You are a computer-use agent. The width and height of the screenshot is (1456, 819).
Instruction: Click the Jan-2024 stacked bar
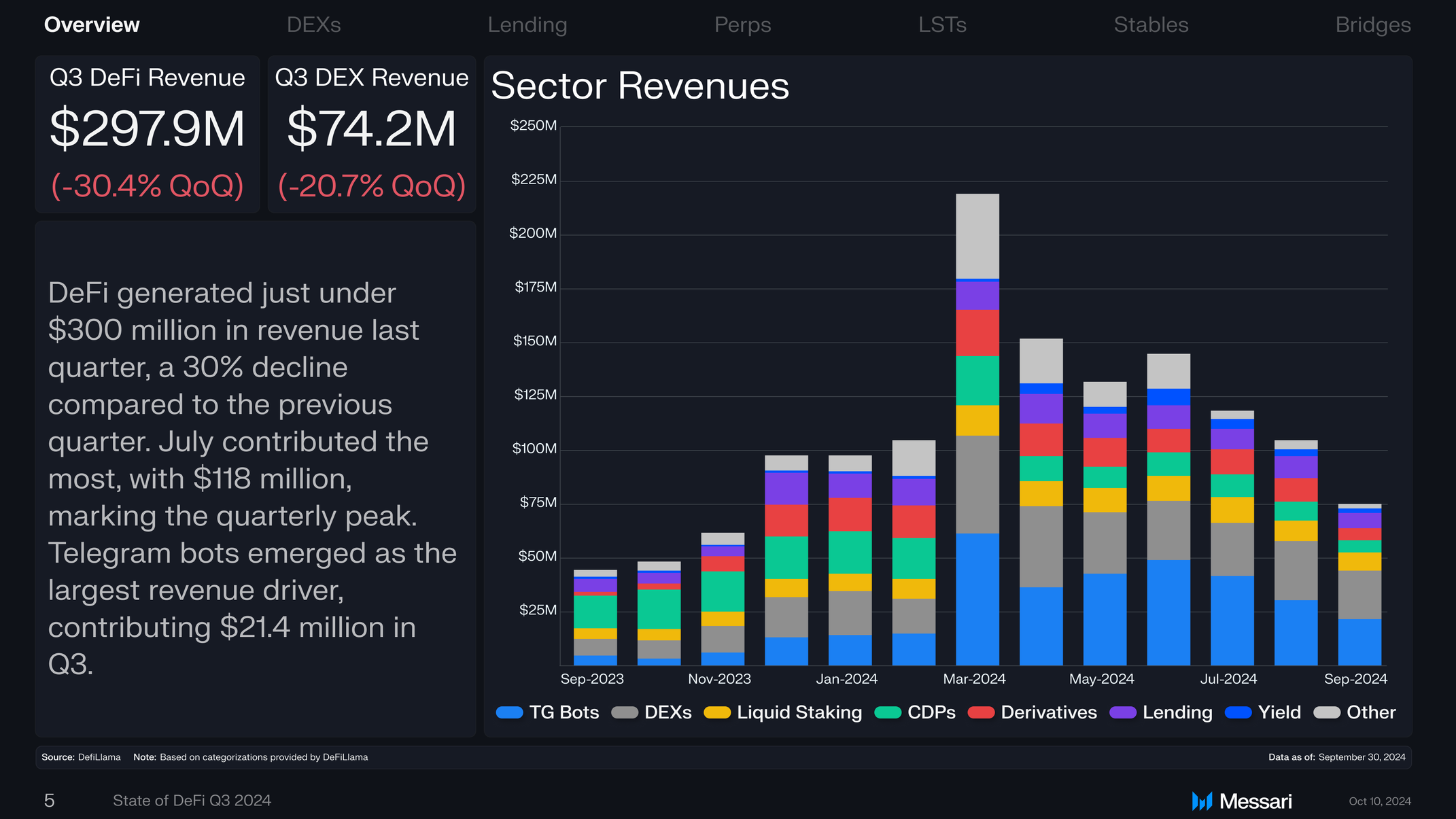[850, 560]
